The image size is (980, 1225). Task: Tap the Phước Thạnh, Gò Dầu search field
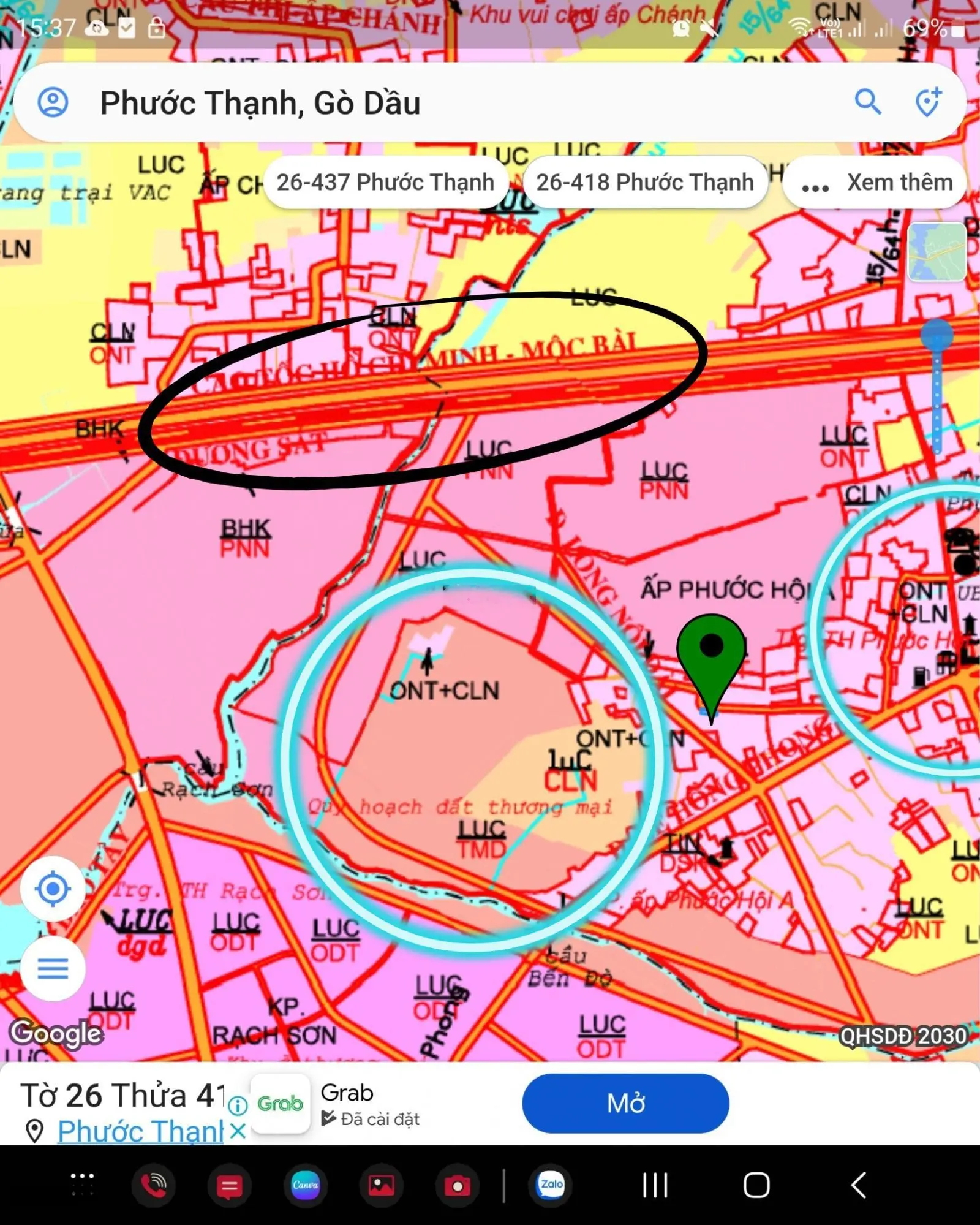[490, 102]
